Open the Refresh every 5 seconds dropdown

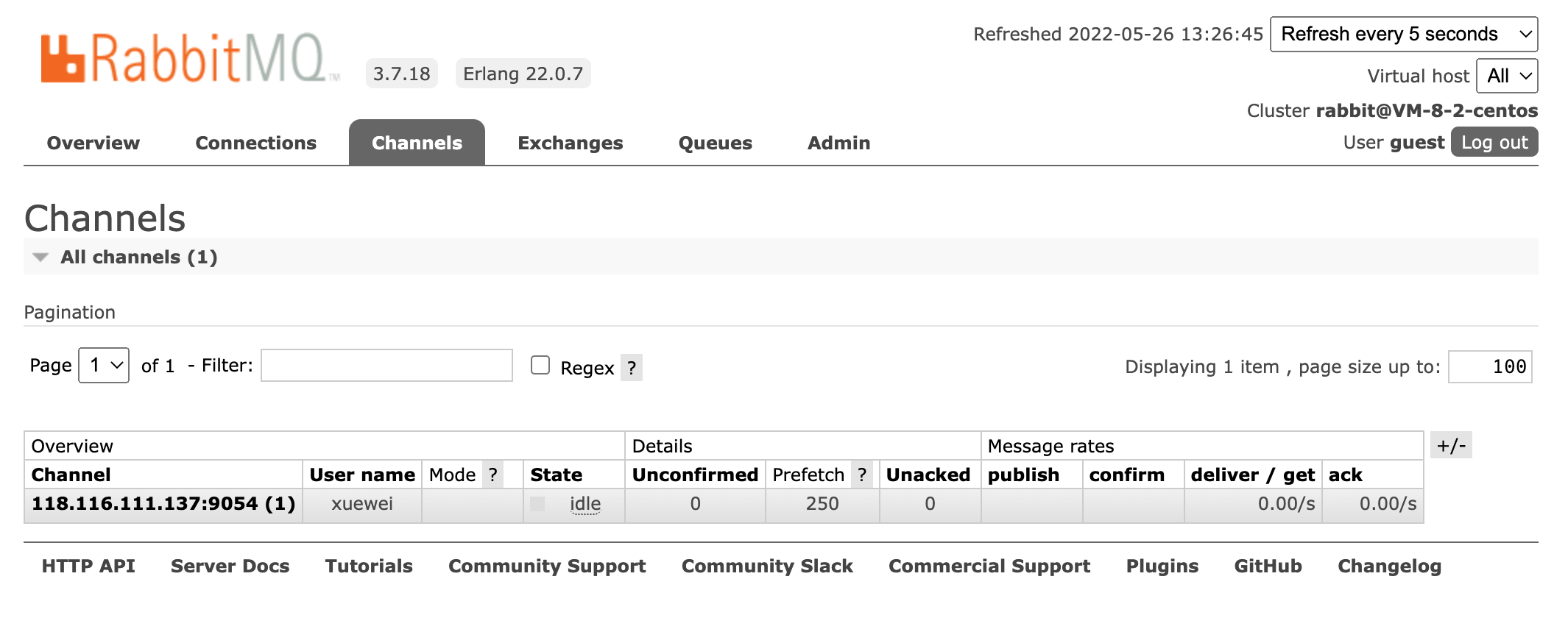[x=1403, y=34]
